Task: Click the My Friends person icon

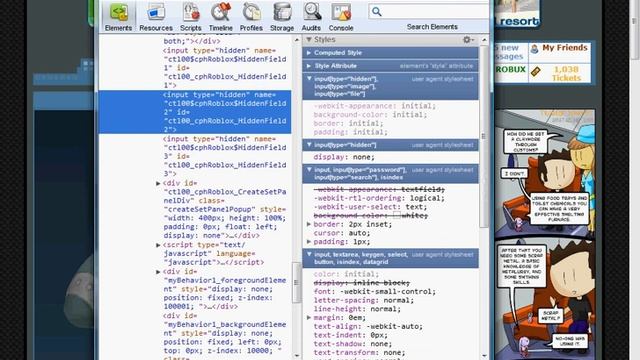Action: pyautogui.click(x=534, y=49)
